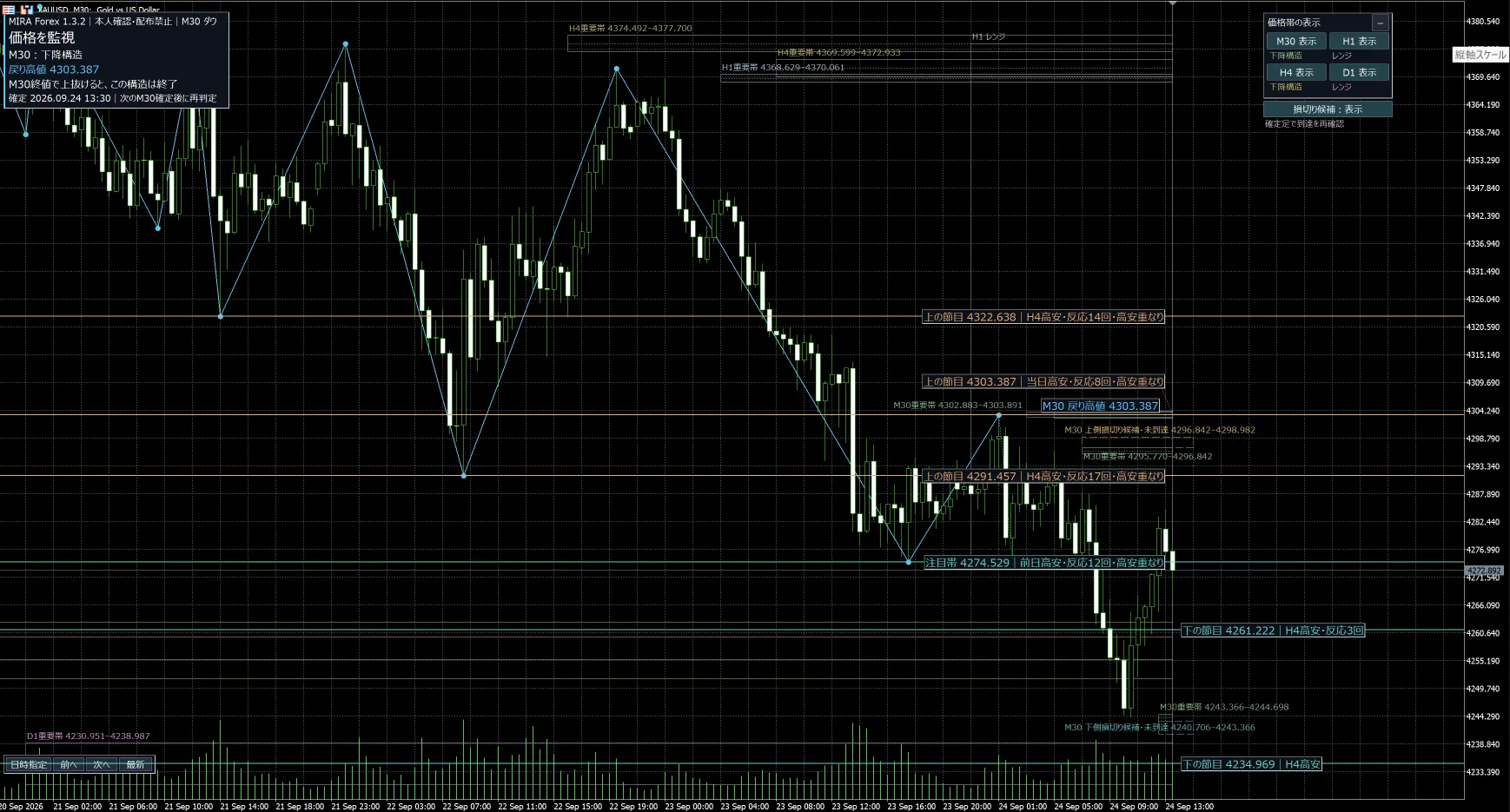This screenshot has width=1510, height=812.
Task: Toggle H4 表示 price zone display
Action: point(1295,72)
